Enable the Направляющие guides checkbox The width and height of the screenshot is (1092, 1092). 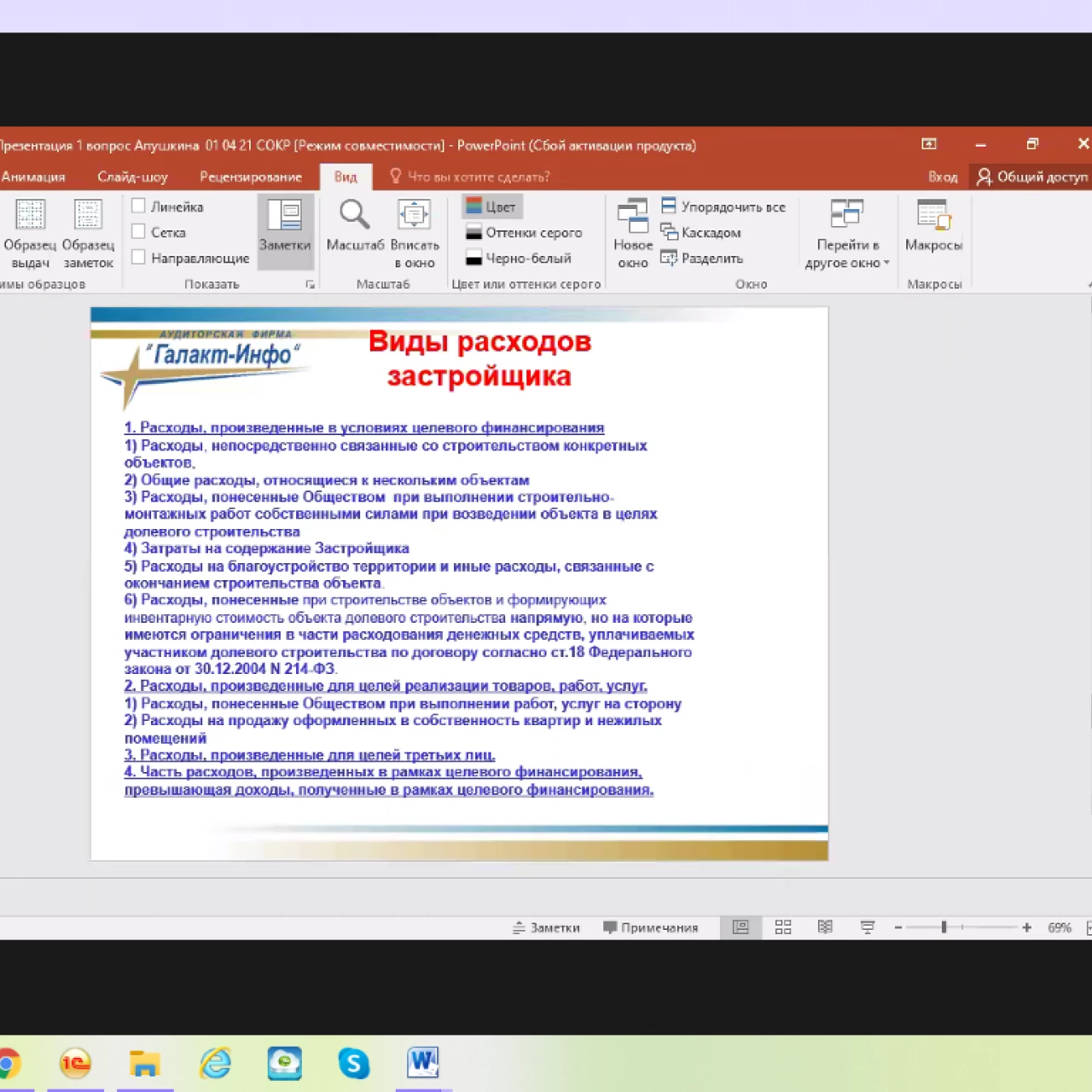(139, 257)
